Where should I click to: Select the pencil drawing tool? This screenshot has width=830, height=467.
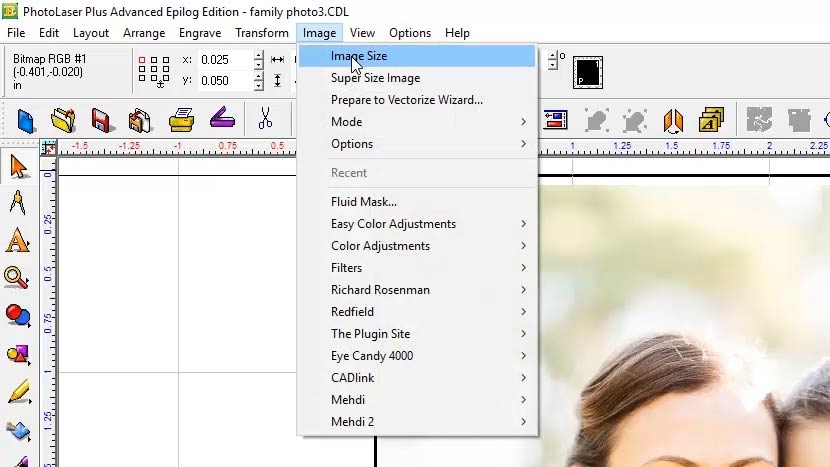click(x=17, y=392)
